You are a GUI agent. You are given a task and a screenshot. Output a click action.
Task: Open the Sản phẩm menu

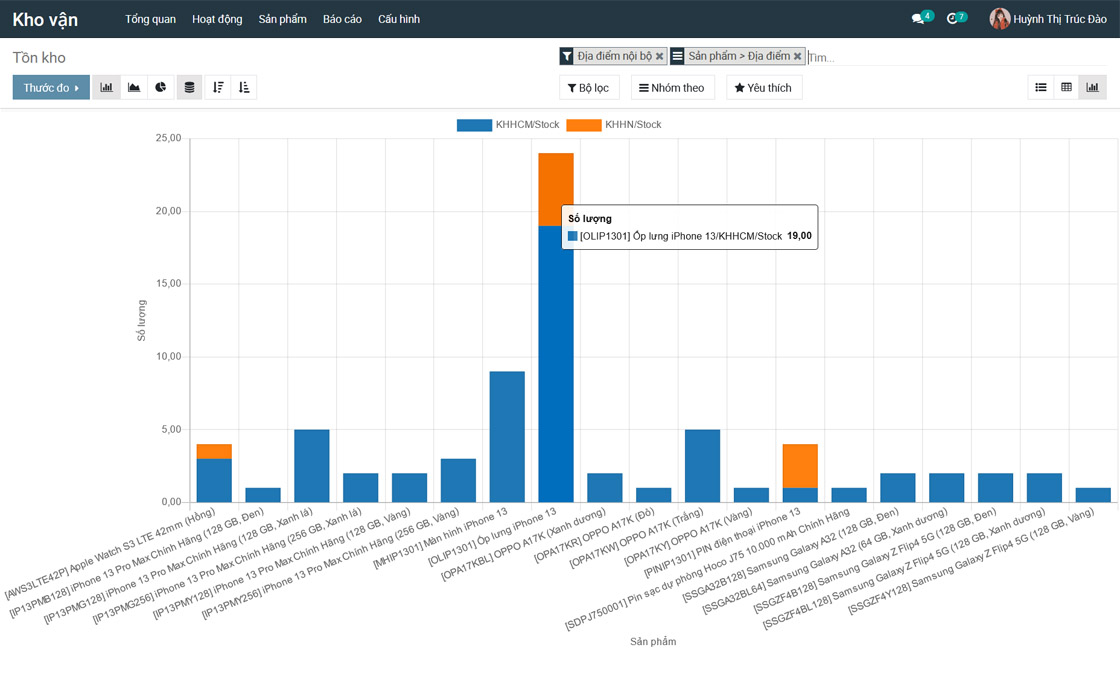click(282, 19)
